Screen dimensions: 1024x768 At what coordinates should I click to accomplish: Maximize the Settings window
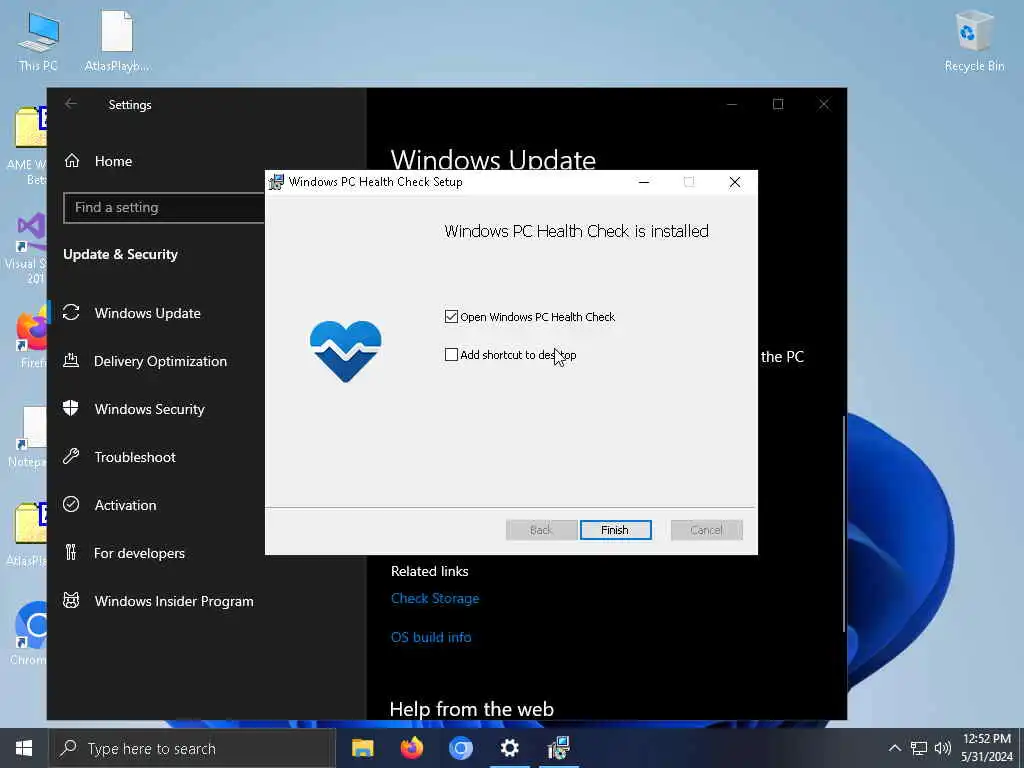click(778, 104)
